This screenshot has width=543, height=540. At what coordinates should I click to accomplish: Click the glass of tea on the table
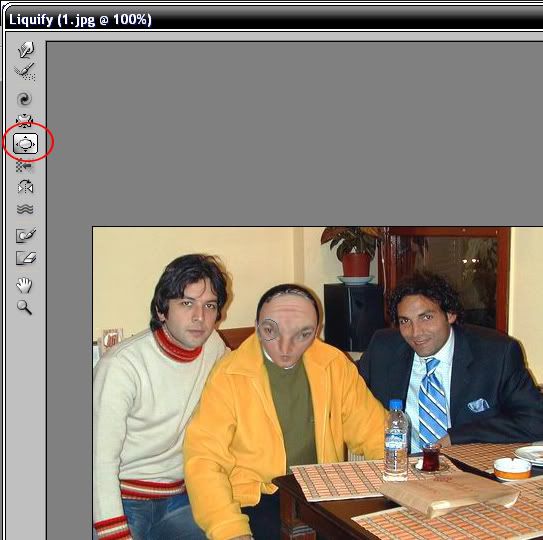pyautogui.click(x=431, y=458)
